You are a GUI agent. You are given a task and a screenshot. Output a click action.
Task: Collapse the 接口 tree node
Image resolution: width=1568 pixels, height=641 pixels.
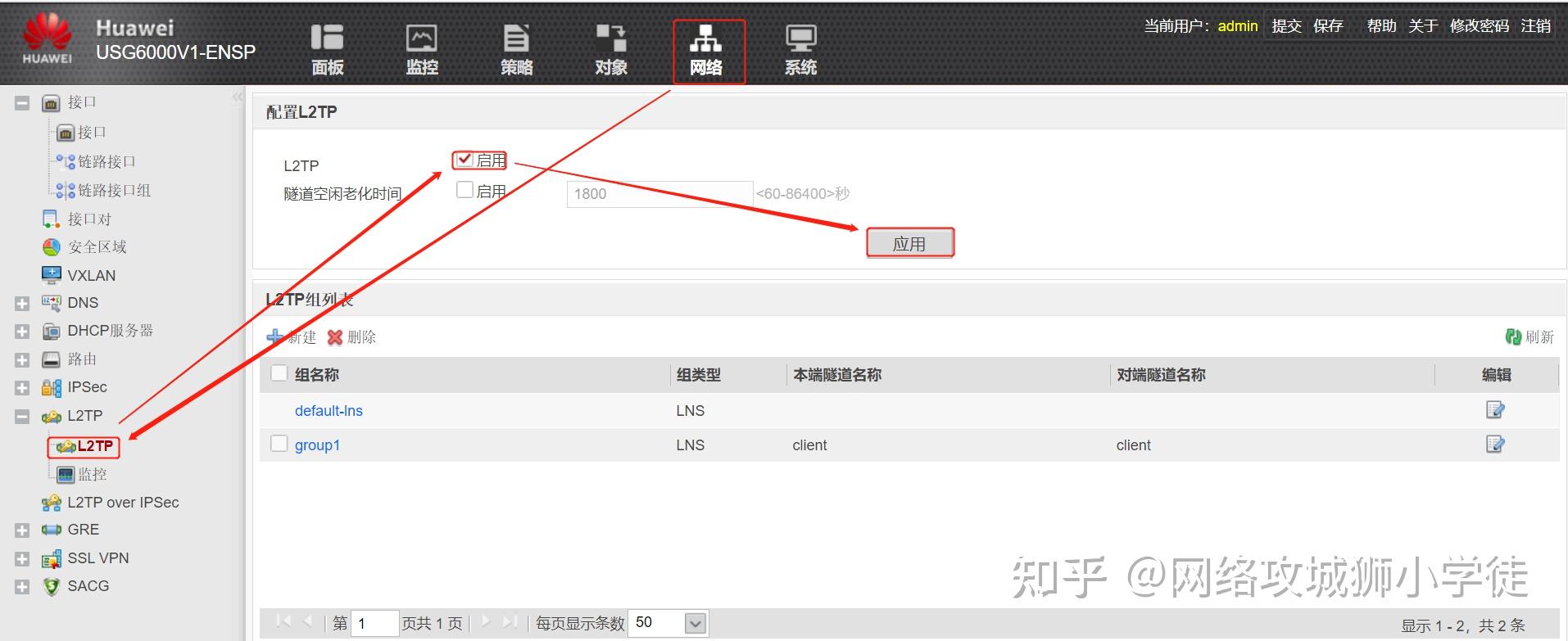(x=22, y=103)
